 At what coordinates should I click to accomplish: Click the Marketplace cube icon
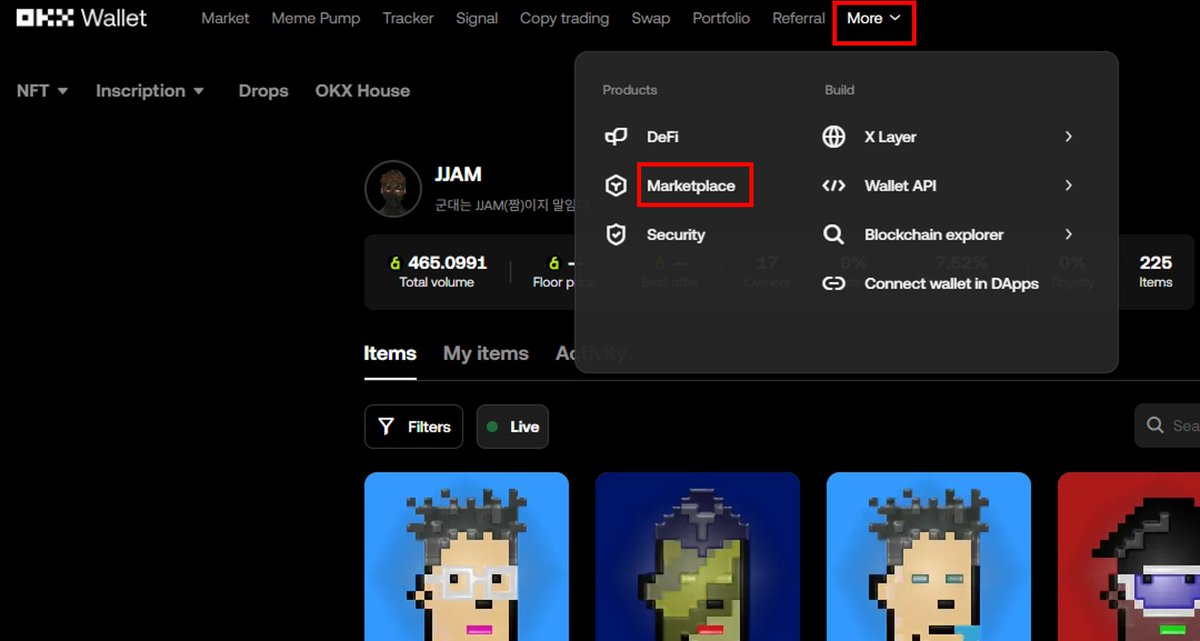tap(616, 186)
